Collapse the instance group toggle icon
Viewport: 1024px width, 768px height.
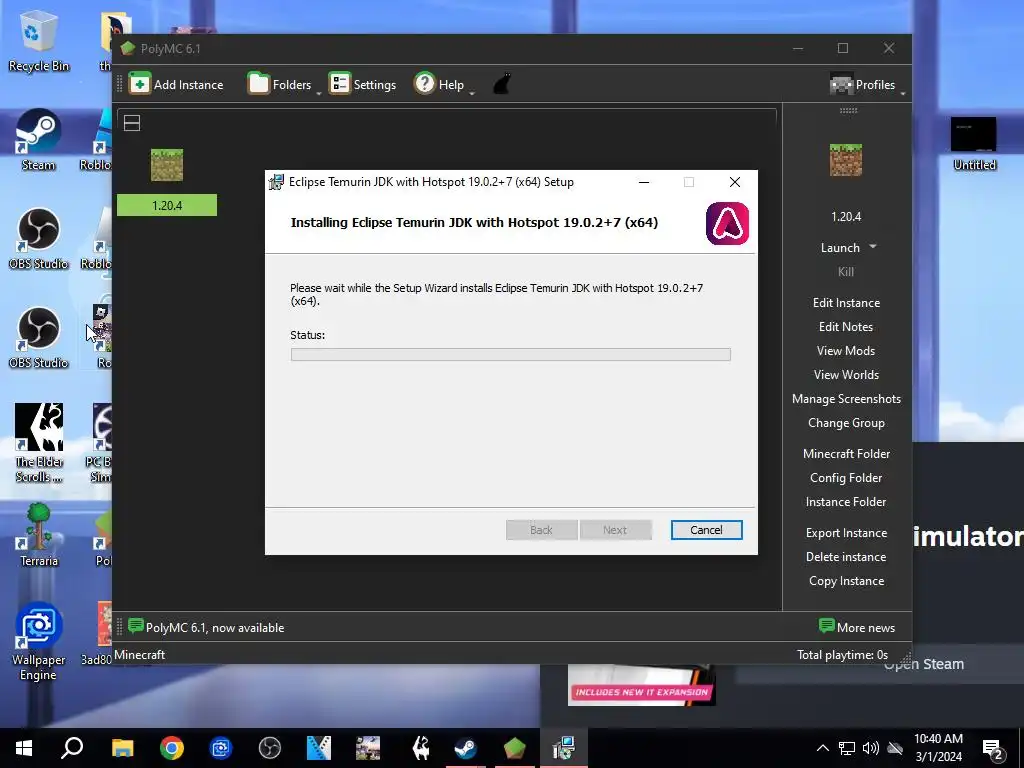(x=132, y=123)
